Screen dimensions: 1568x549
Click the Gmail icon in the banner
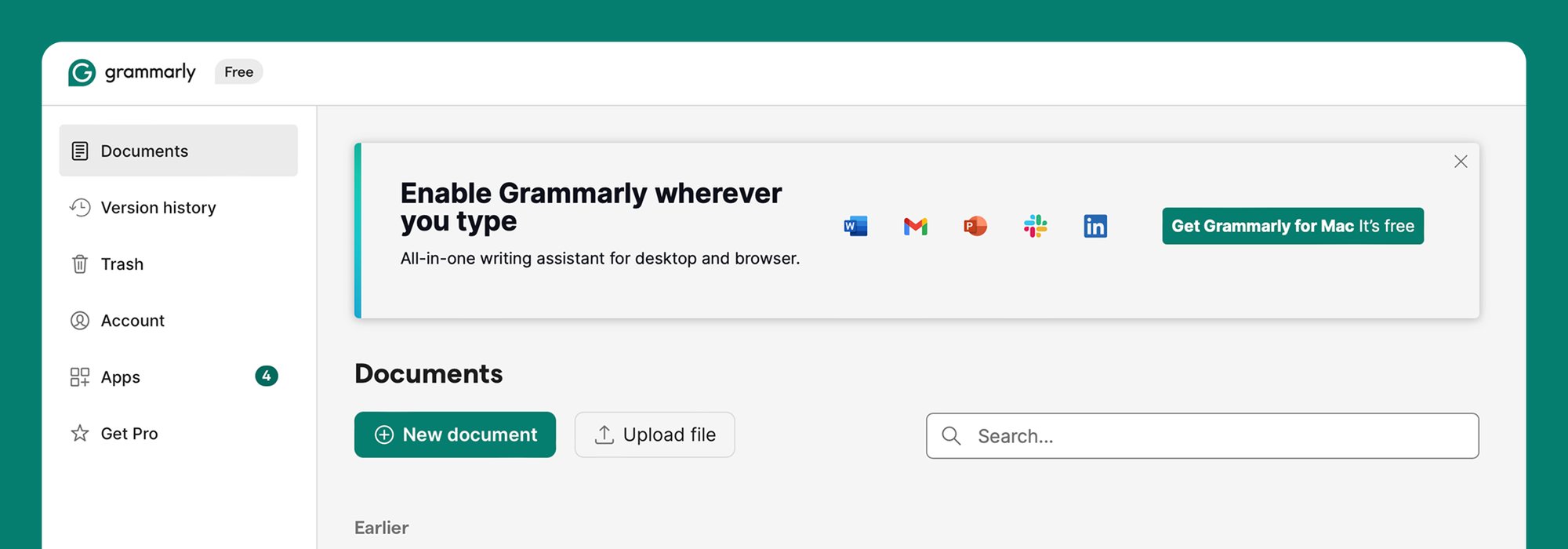tap(915, 227)
